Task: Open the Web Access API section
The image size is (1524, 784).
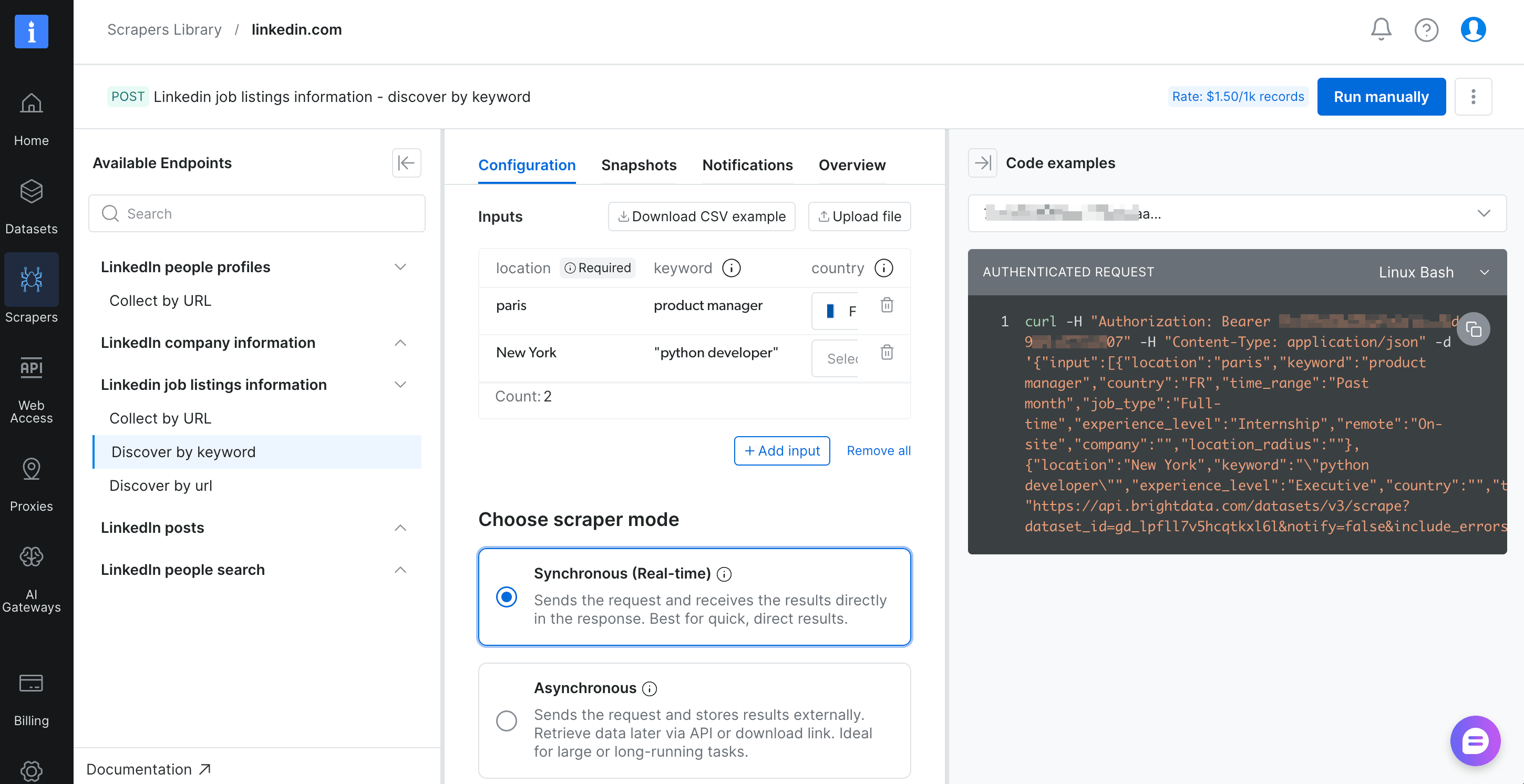Action: [x=32, y=389]
